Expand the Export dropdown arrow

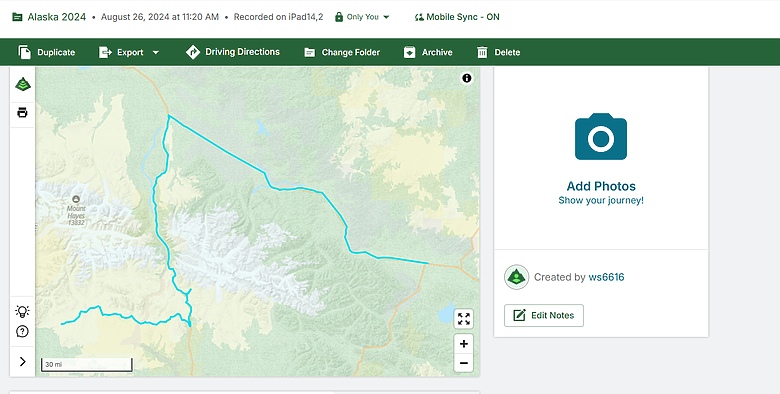click(x=155, y=52)
